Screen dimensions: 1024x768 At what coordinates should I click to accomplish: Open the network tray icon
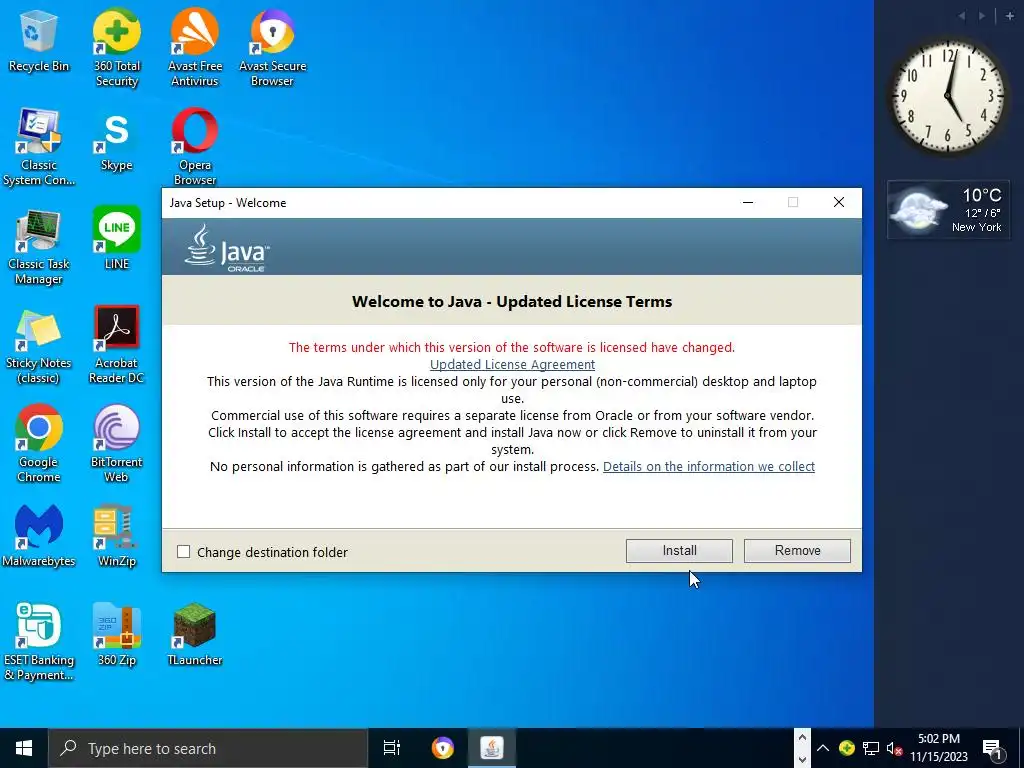871,748
